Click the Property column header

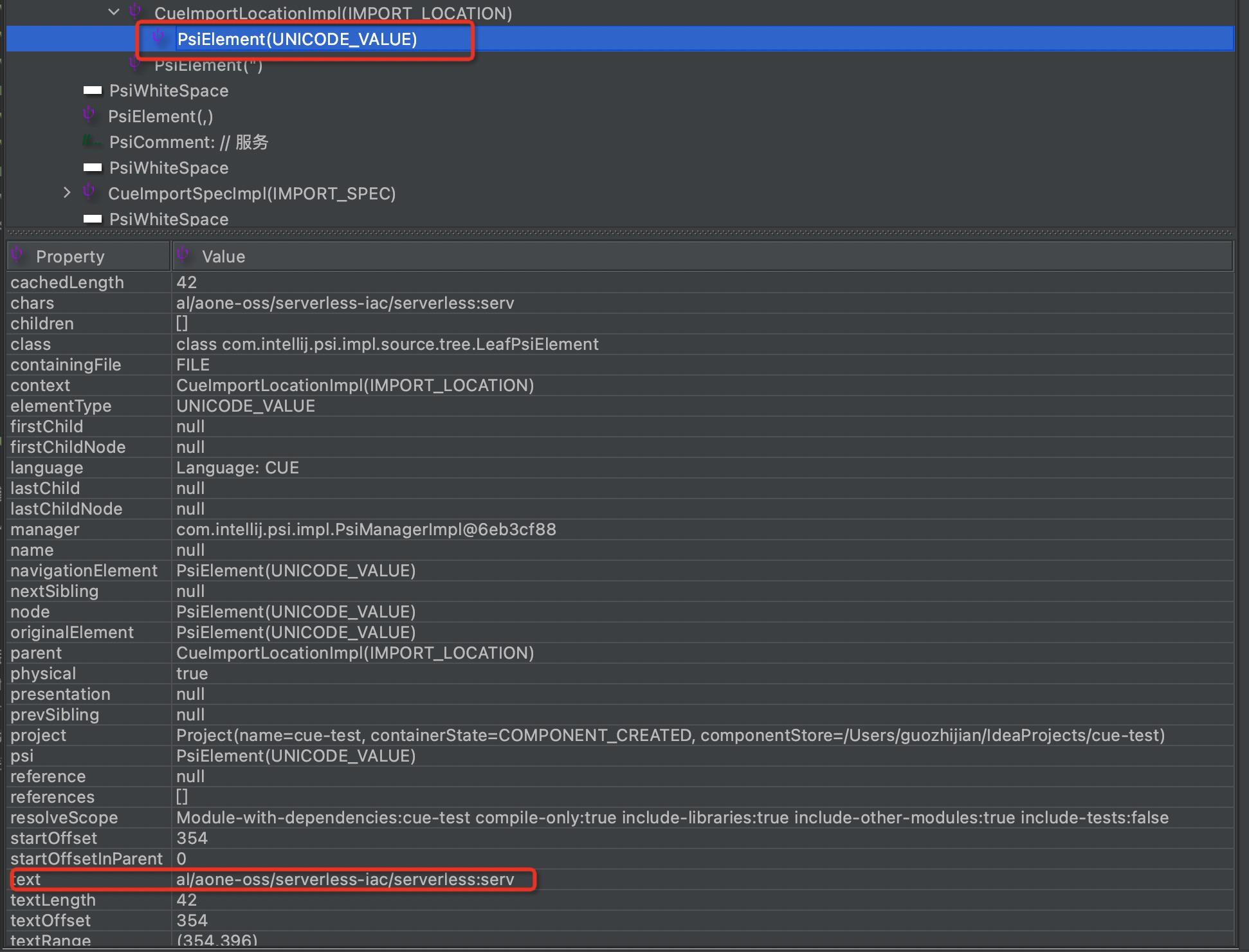click(71, 256)
